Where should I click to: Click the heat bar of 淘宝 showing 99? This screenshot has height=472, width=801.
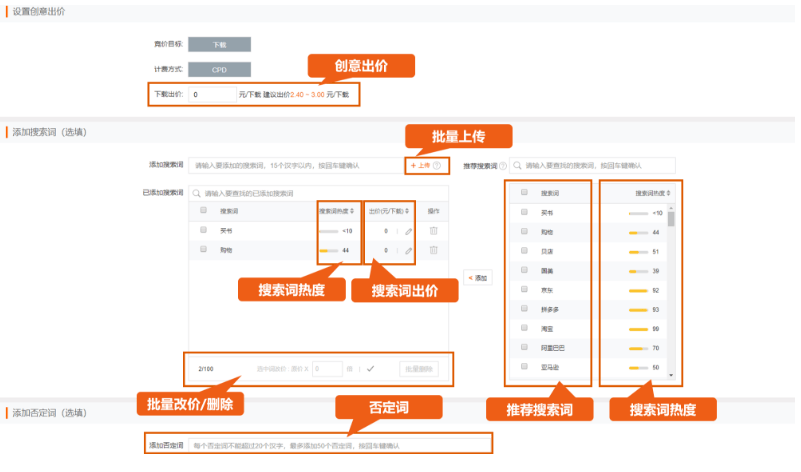point(639,329)
